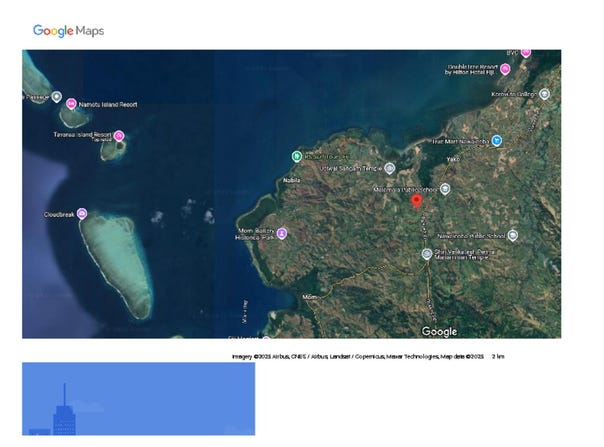Select the Mariamman Temple gray marker
604x447 pixels.
[426, 254]
